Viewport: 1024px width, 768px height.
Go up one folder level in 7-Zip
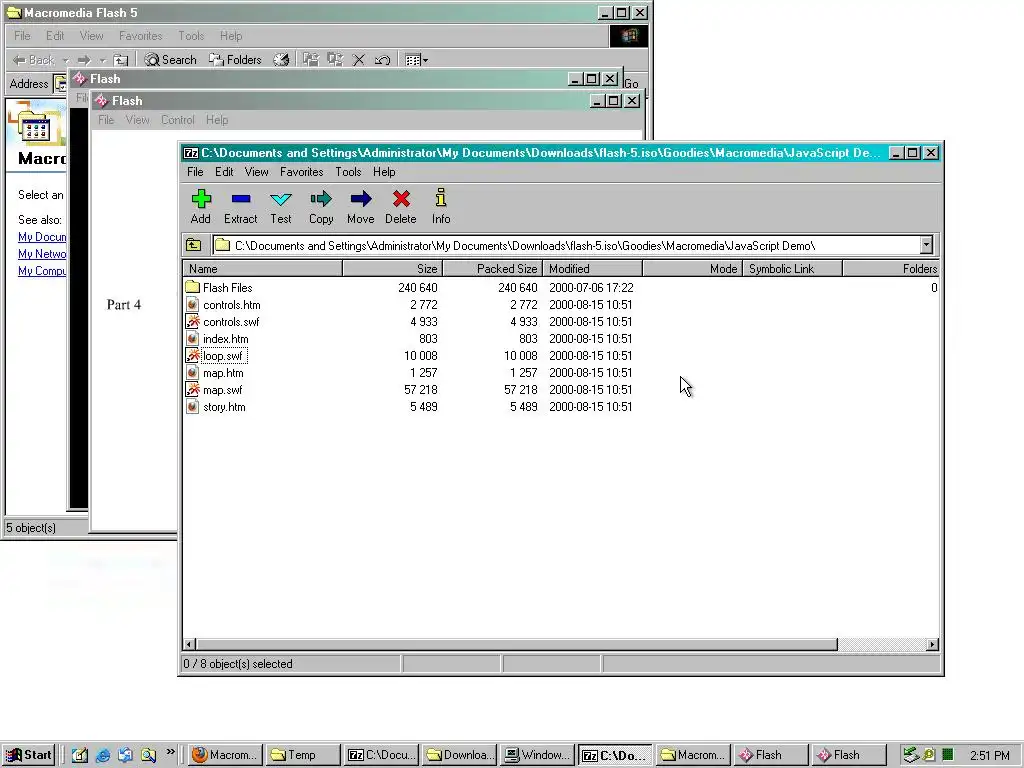pos(194,246)
